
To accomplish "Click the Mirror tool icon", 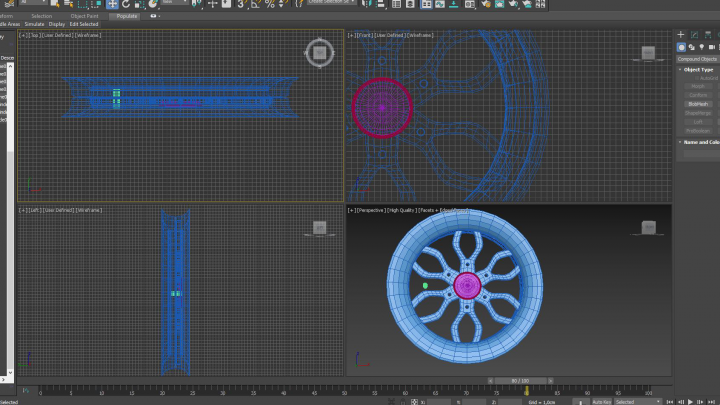I will tap(366, 4).
